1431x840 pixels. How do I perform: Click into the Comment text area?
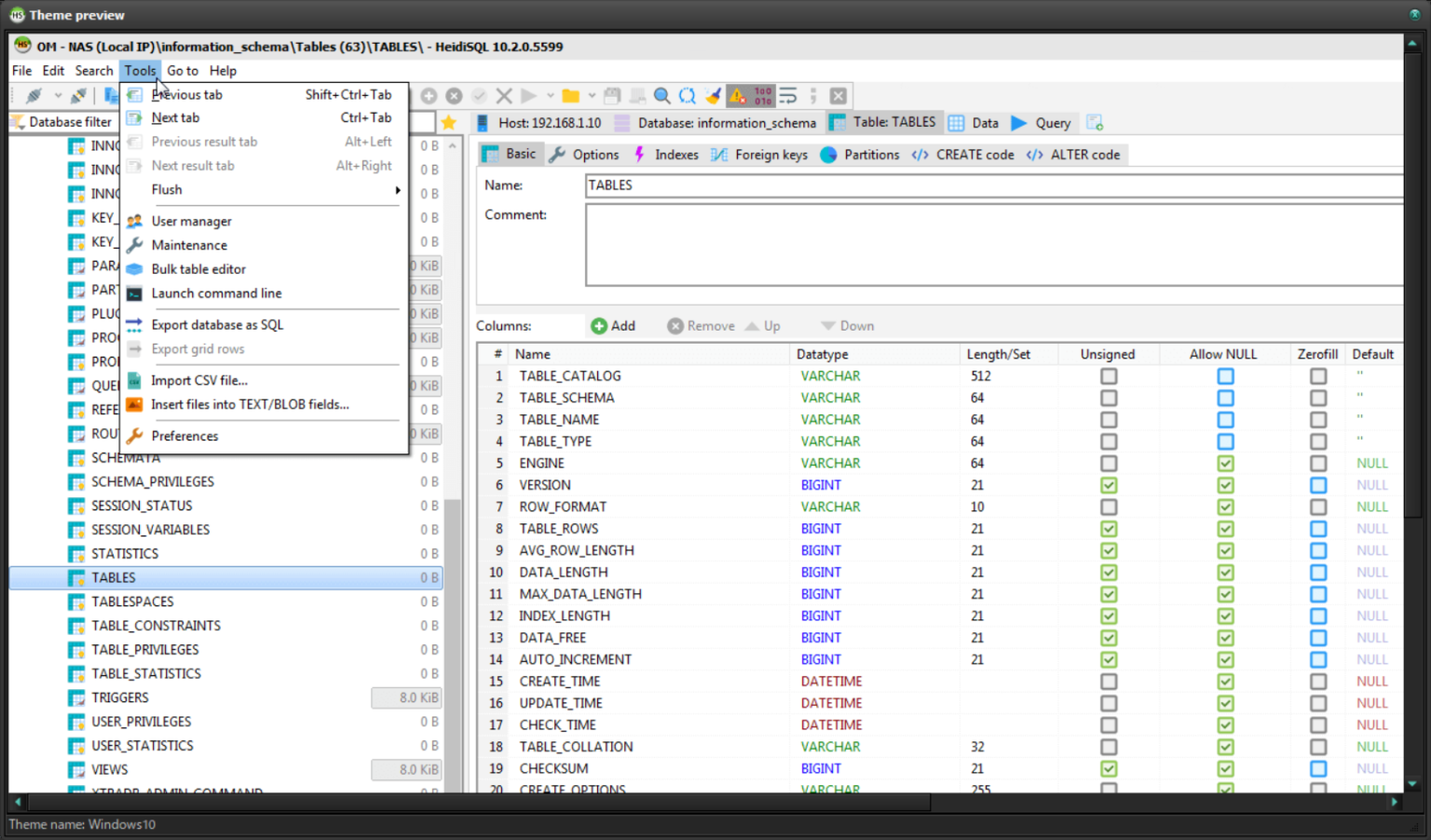point(993,244)
